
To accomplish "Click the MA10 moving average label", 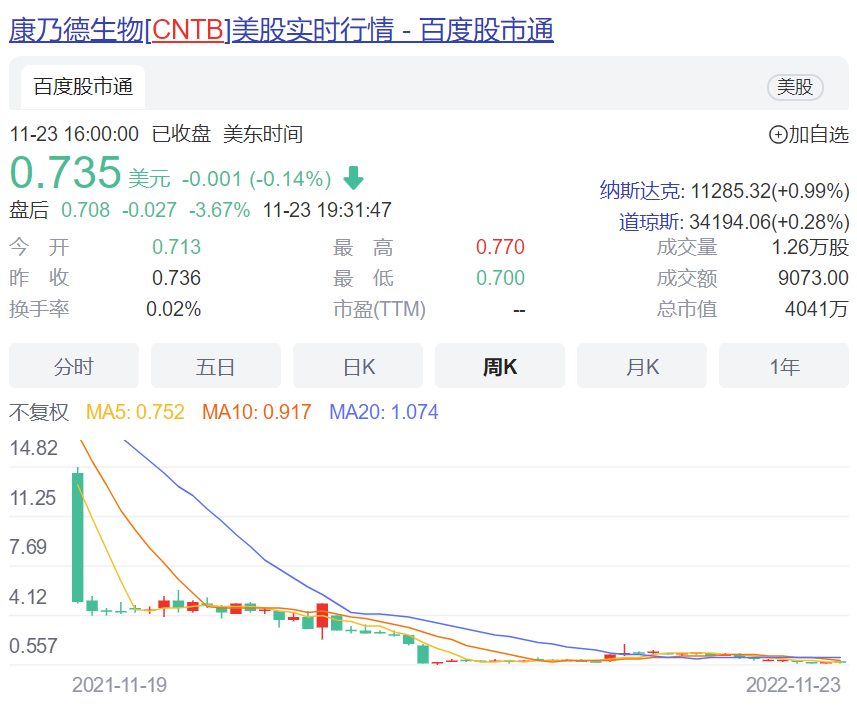I will (257, 412).
